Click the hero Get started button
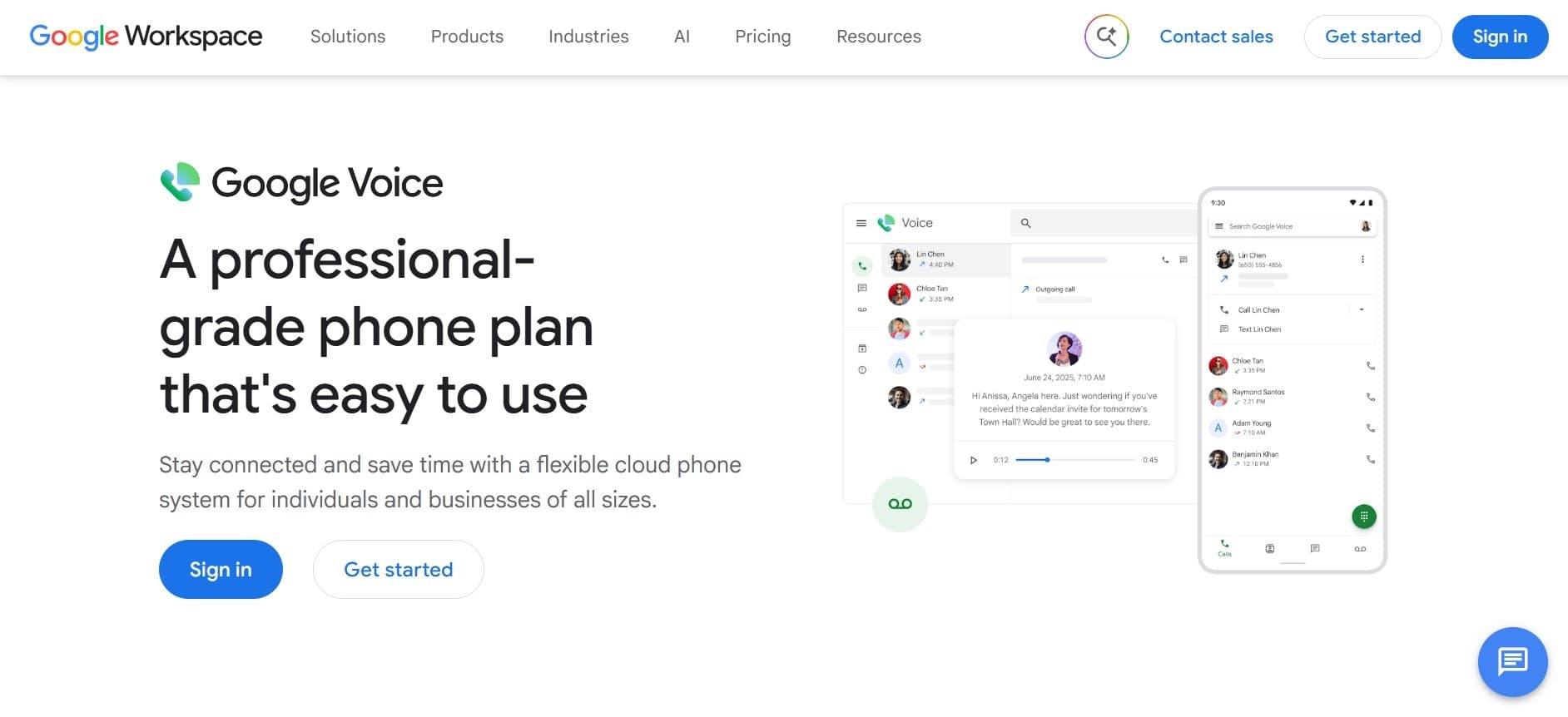The image size is (1568, 717). coord(398,570)
